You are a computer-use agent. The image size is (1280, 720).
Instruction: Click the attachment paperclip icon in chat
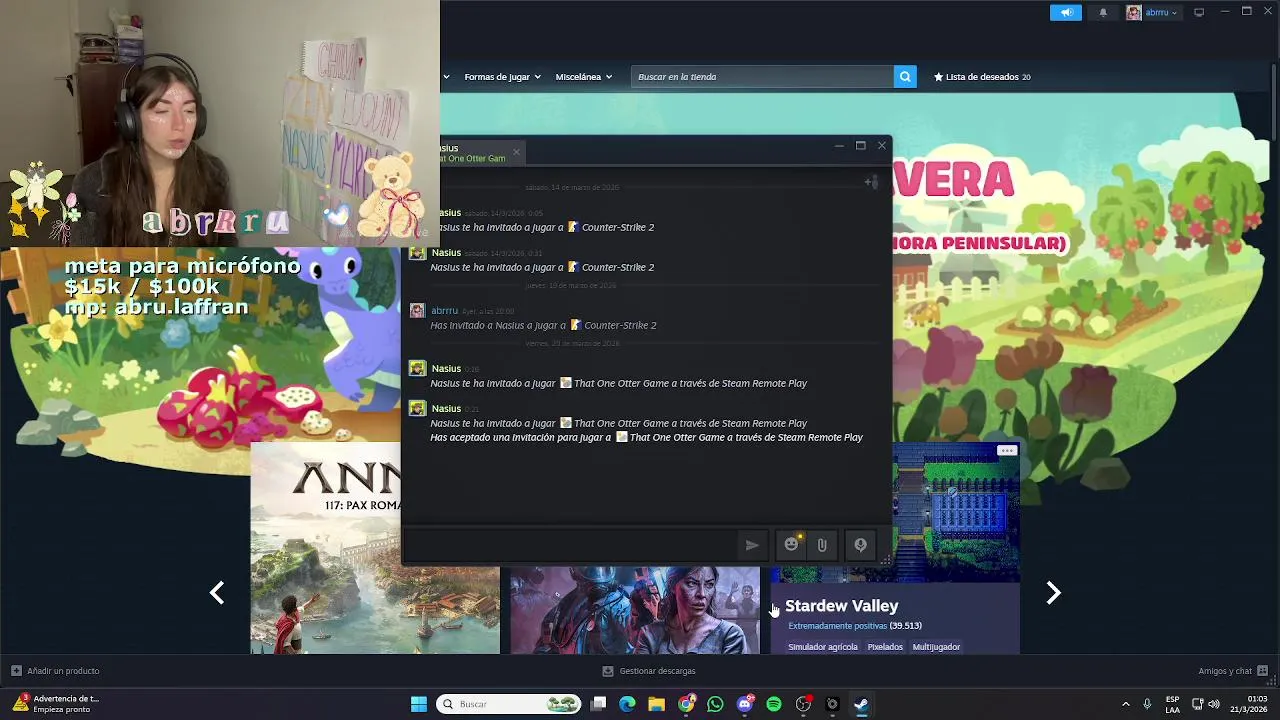pos(822,545)
